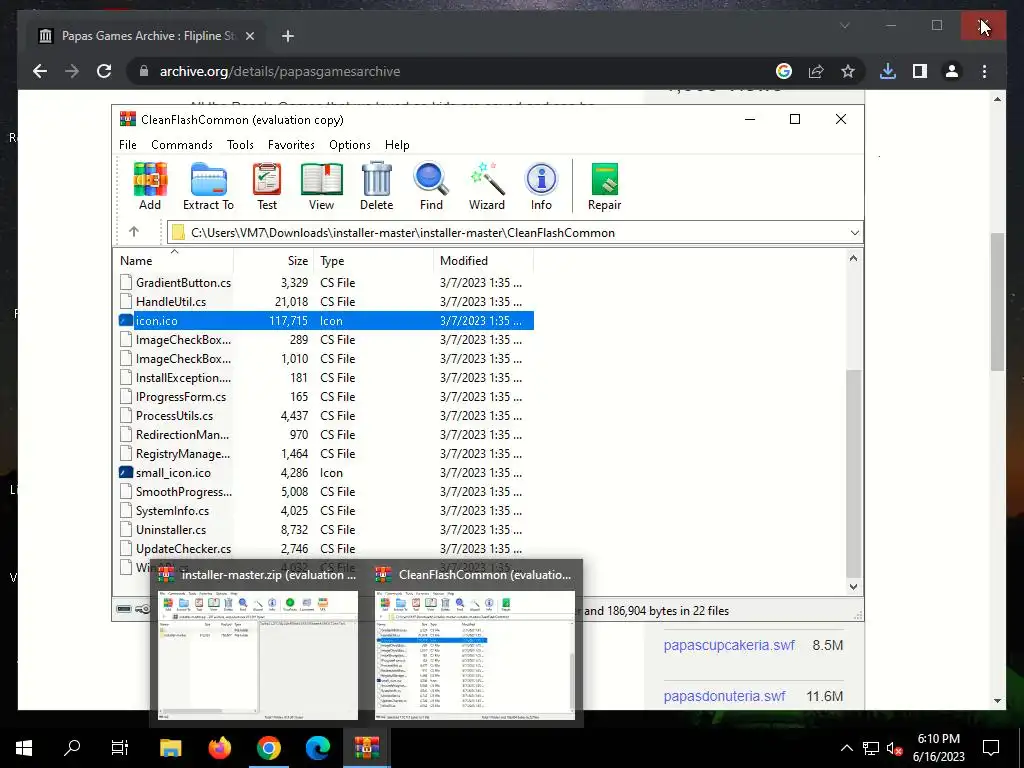Open the Find magnifier tool
This screenshot has width=1024, height=768.
(431, 186)
